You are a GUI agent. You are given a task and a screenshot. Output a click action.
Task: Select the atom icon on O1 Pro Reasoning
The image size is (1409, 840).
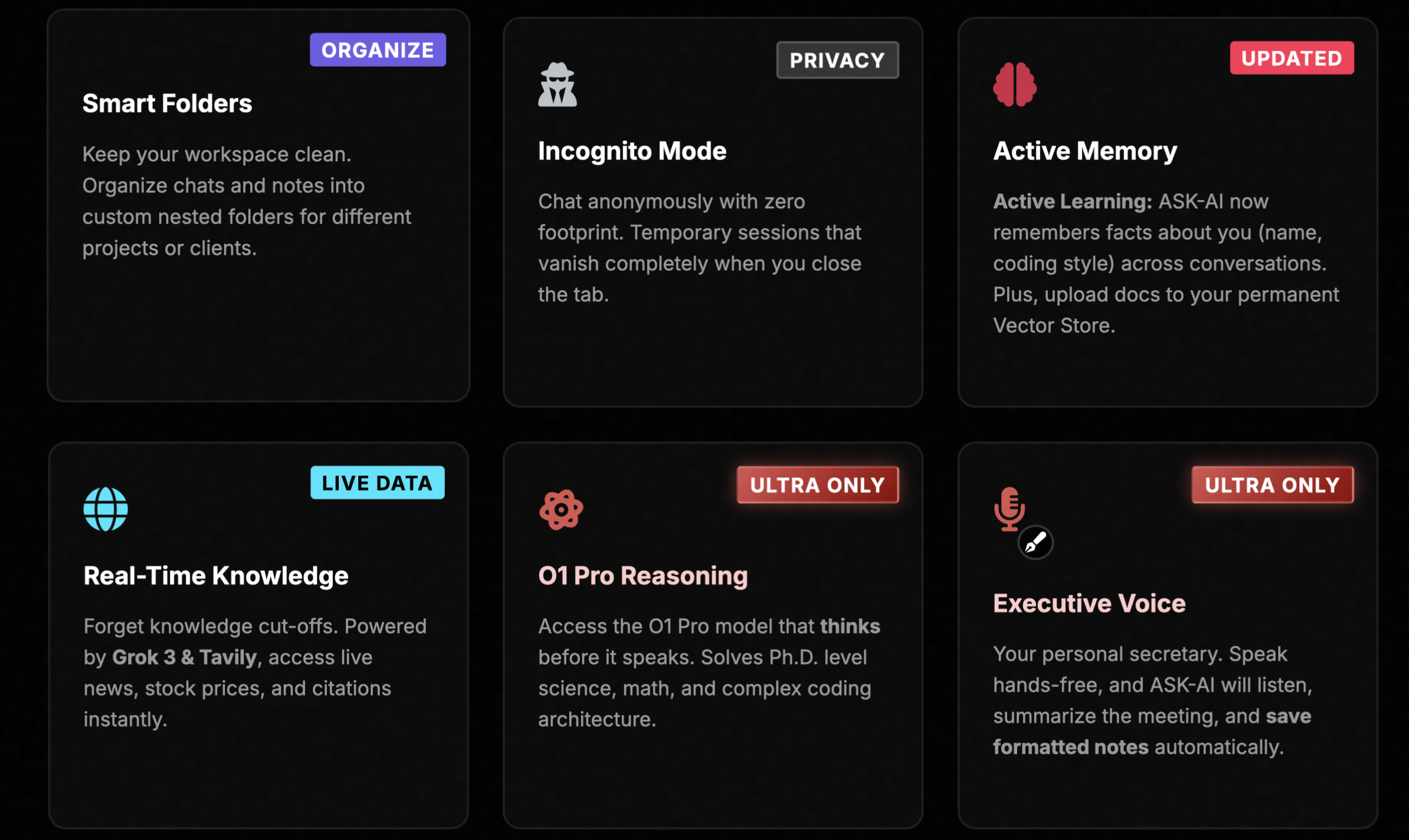pos(561,508)
